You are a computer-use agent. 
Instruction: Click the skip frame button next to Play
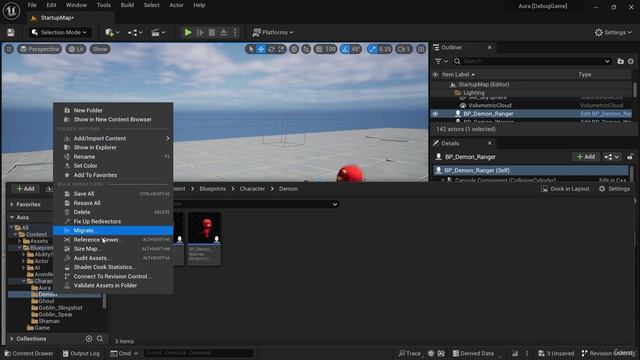tap(200, 32)
